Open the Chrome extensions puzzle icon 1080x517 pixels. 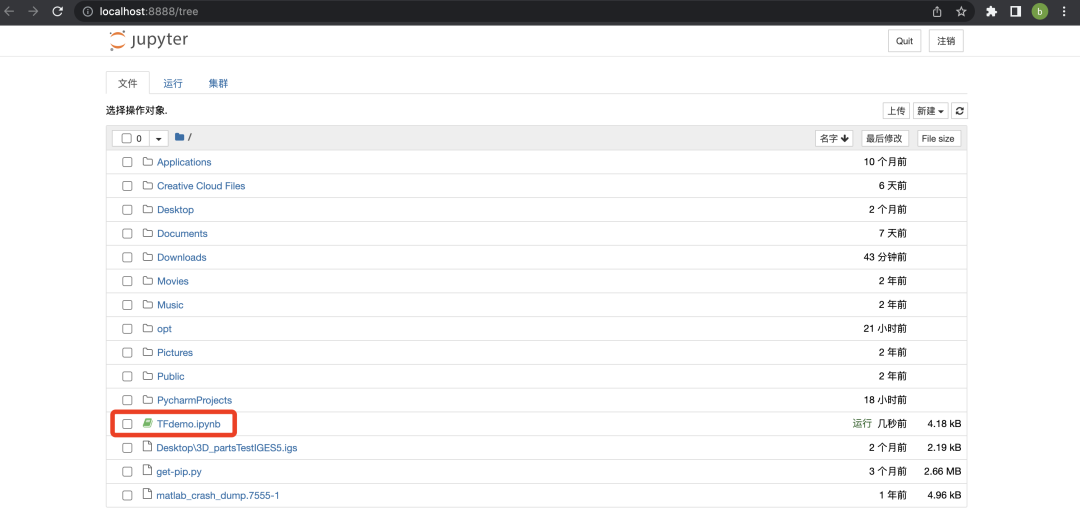[992, 11]
